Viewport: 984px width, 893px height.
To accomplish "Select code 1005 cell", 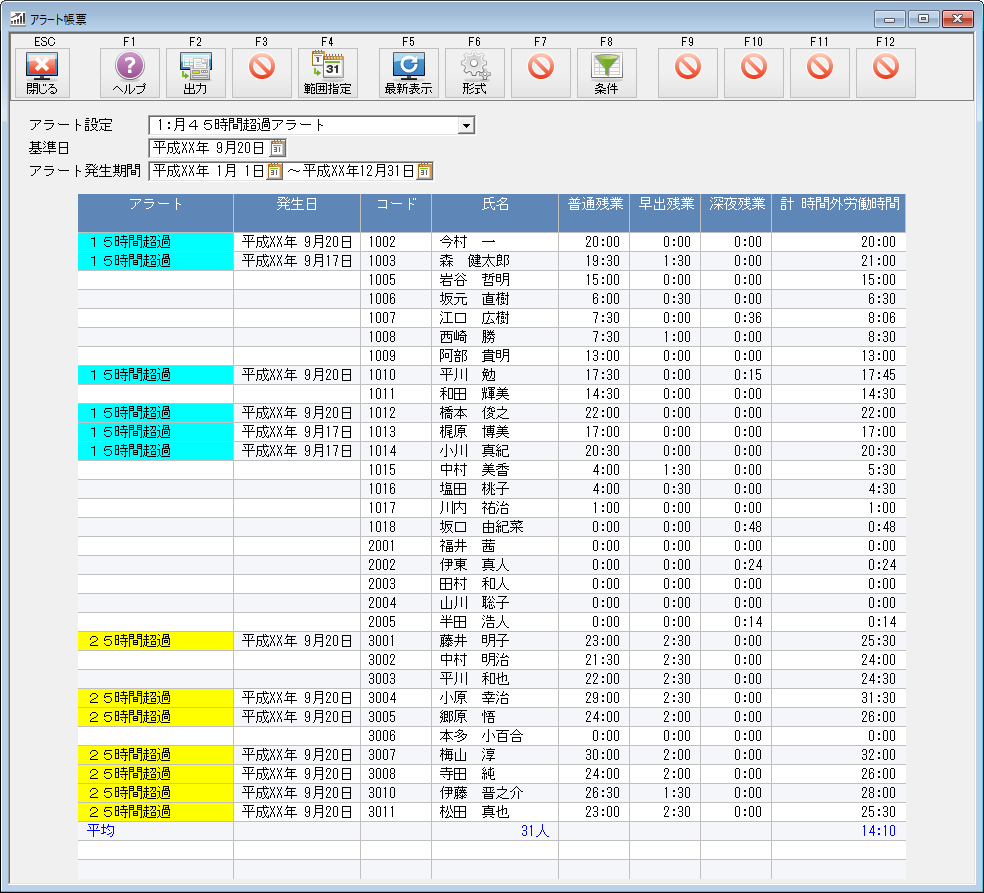I will [396, 280].
